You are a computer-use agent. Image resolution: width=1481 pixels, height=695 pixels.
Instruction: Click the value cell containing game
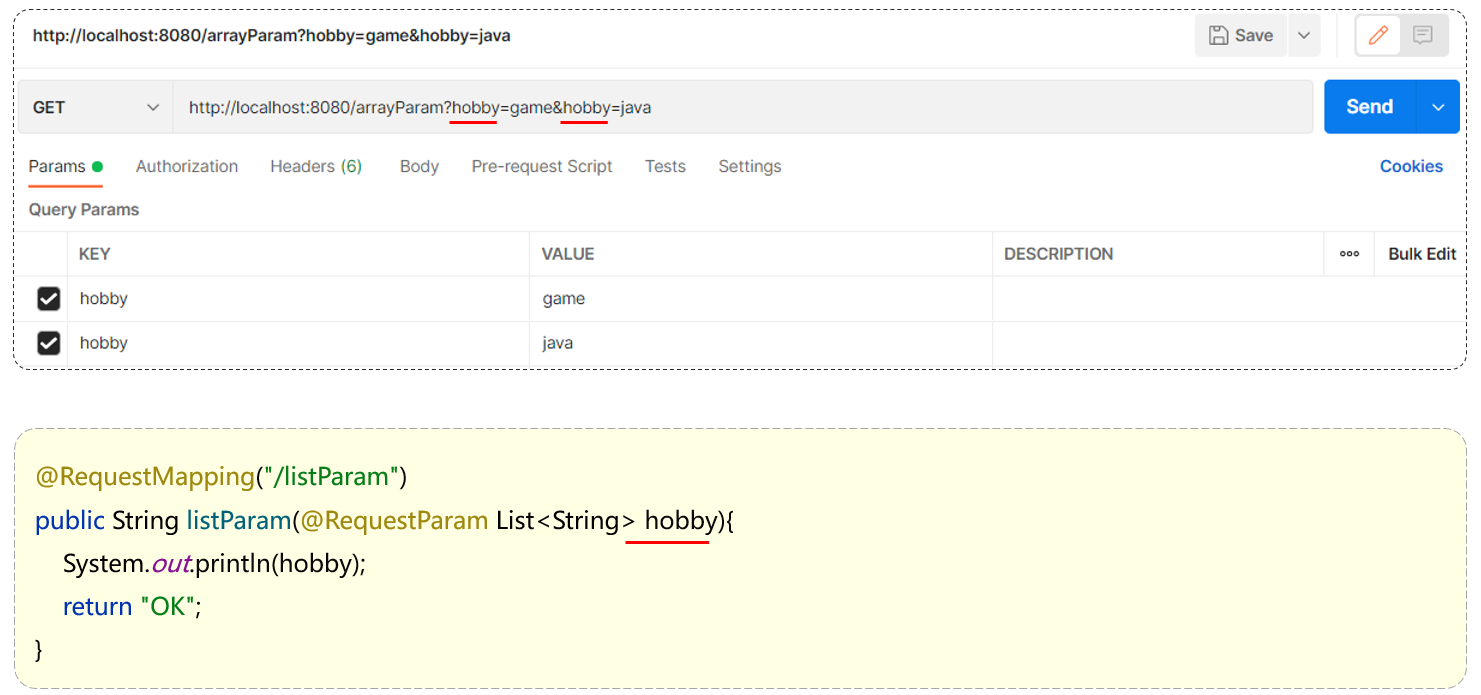pyautogui.click(x=760, y=299)
